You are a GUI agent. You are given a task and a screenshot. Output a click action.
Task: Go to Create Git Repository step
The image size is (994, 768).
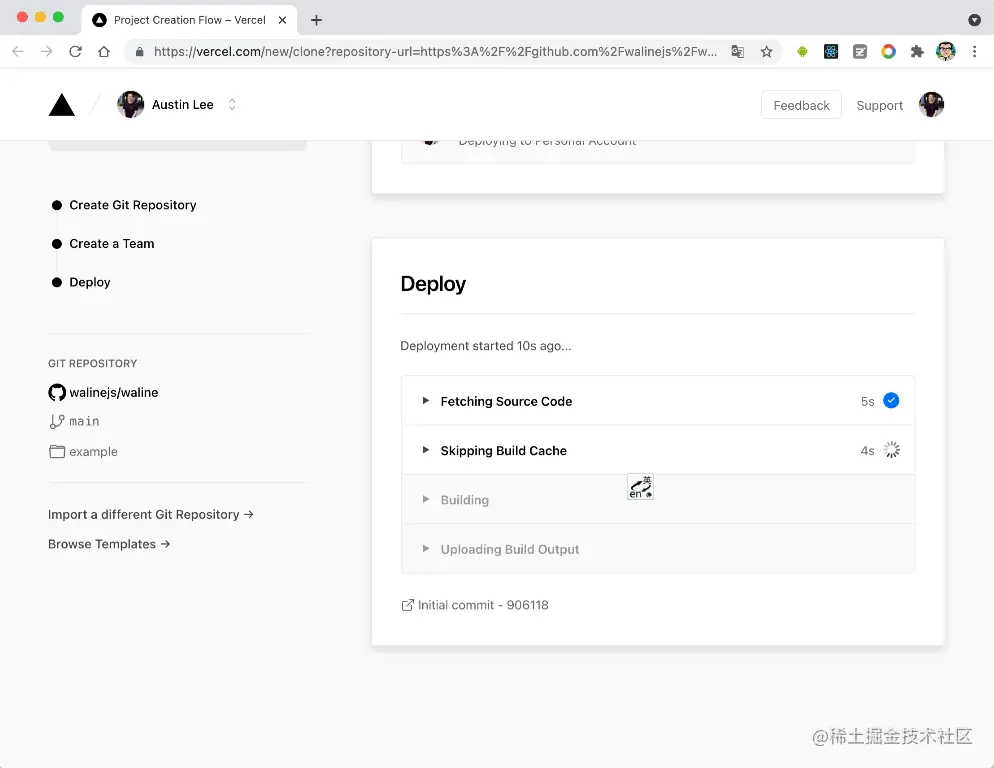(132, 205)
